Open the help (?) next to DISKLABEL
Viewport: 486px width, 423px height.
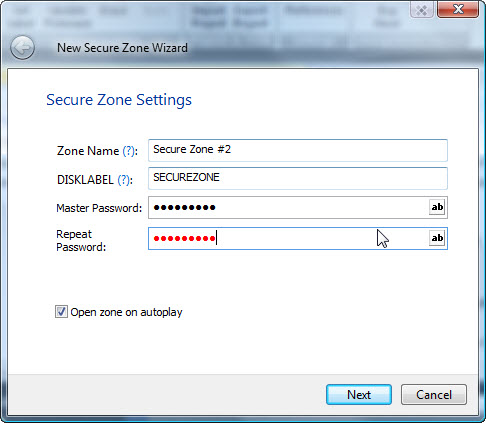coord(124,180)
